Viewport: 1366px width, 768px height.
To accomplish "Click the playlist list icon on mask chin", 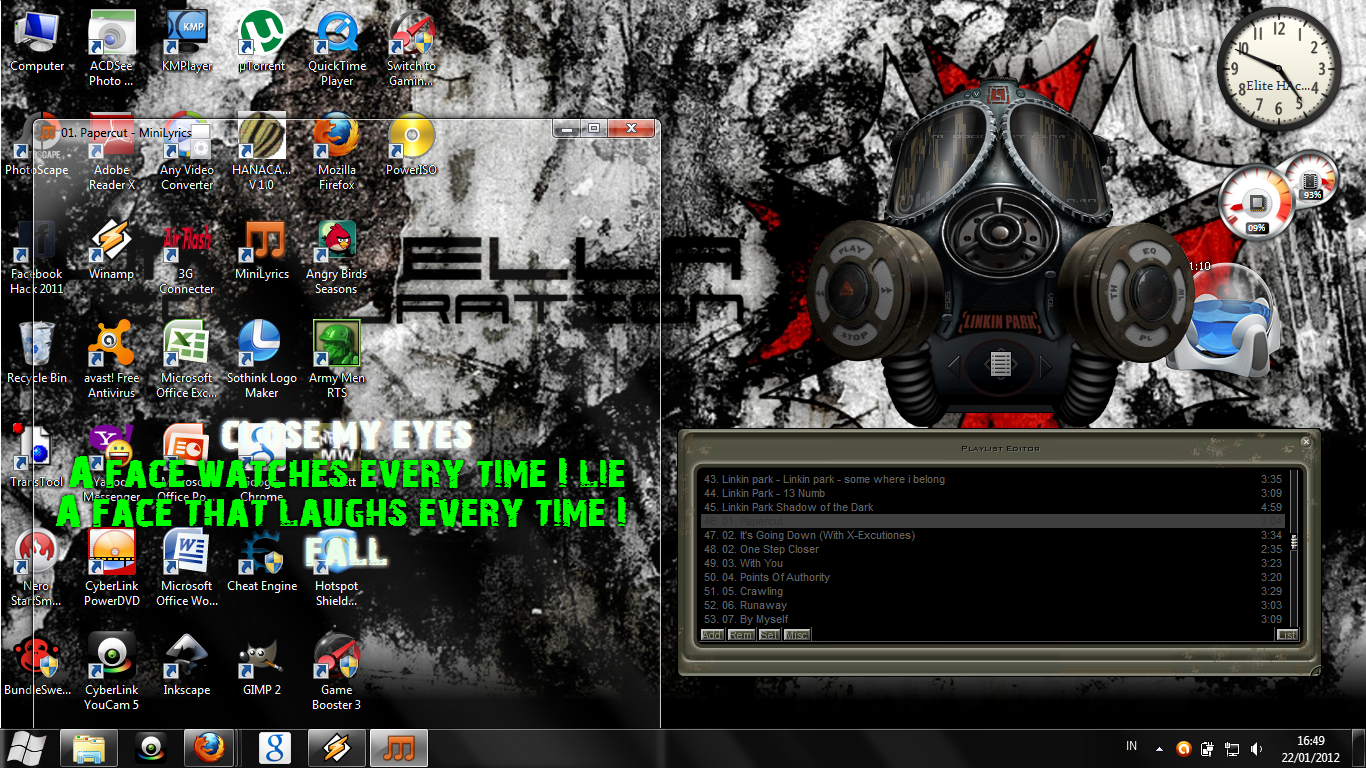I will [1001, 364].
